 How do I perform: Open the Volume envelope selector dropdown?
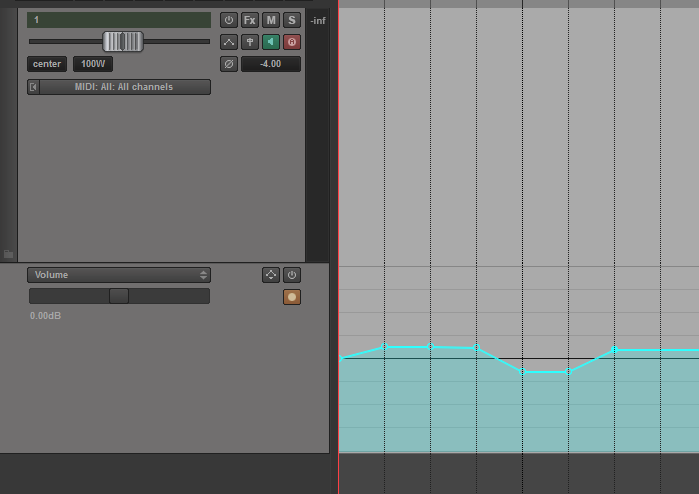119,275
